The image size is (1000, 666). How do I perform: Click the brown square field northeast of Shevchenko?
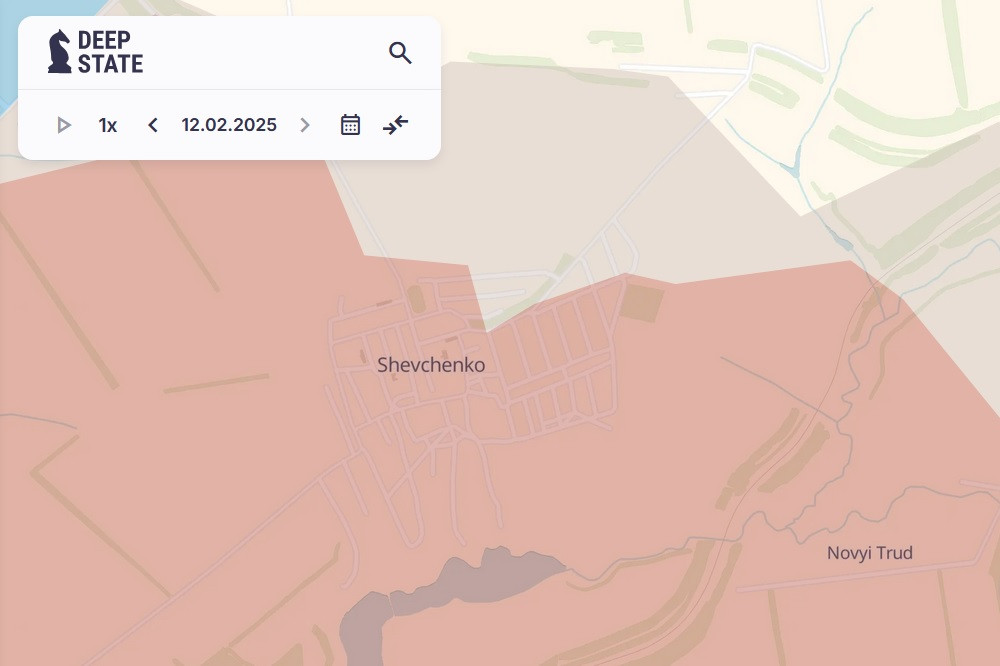pos(641,303)
